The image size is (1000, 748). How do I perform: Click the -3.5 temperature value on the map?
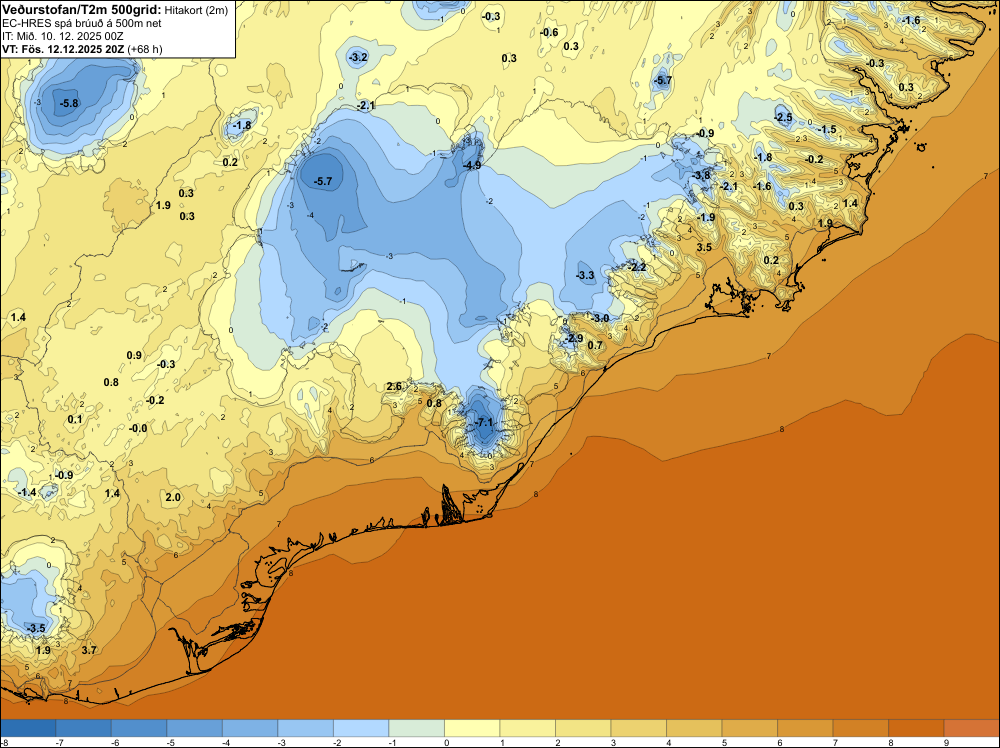pyautogui.click(x=36, y=628)
